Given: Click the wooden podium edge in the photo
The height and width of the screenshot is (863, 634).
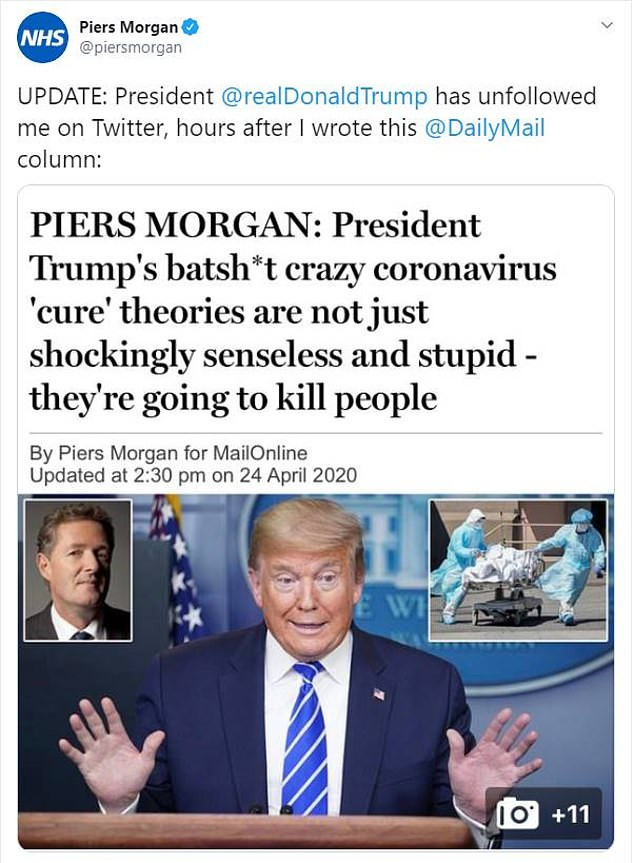Looking at the screenshot, I should click(x=248, y=830).
